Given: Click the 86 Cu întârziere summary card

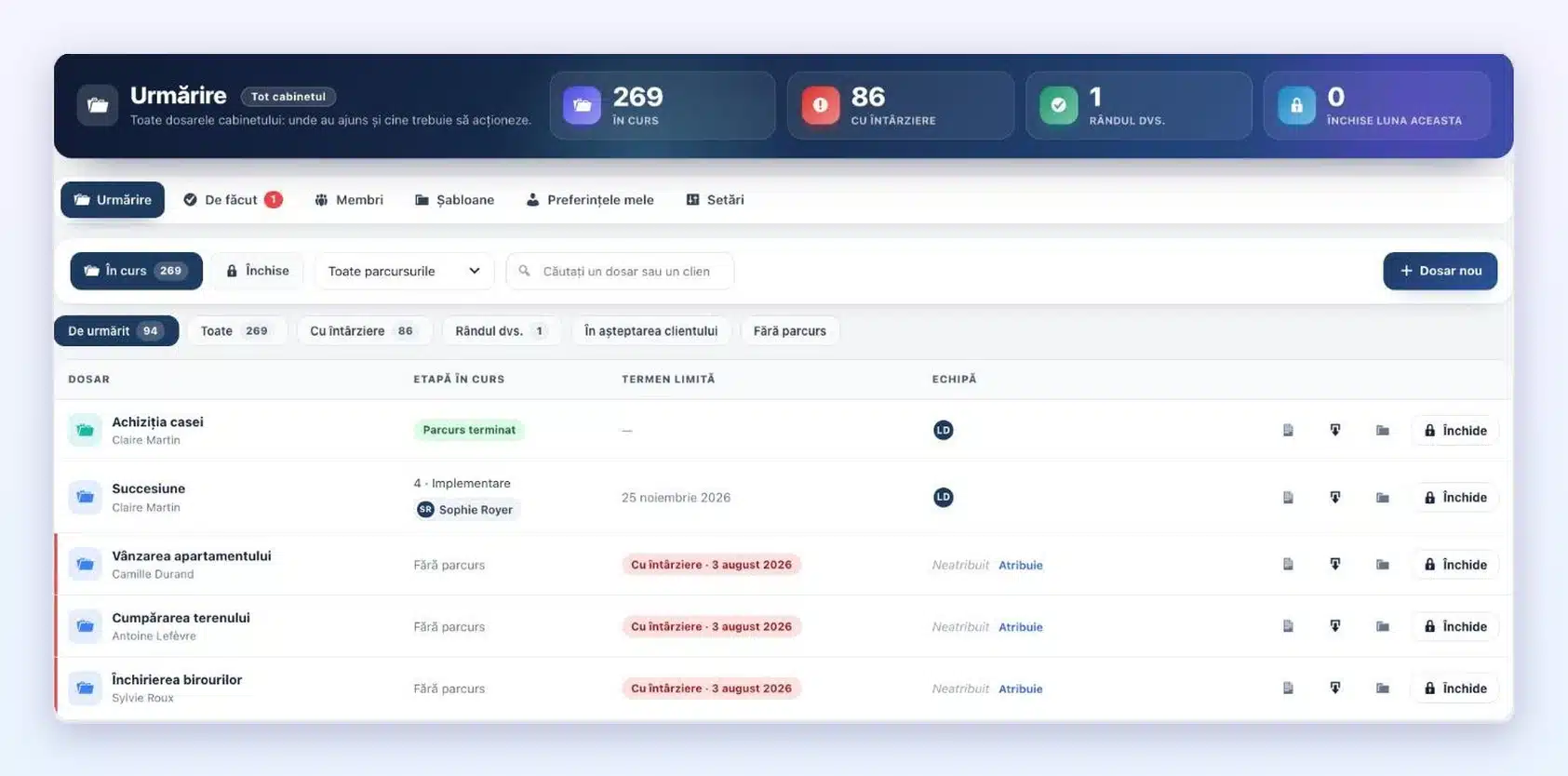Looking at the screenshot, I should [x=900, y=106].
